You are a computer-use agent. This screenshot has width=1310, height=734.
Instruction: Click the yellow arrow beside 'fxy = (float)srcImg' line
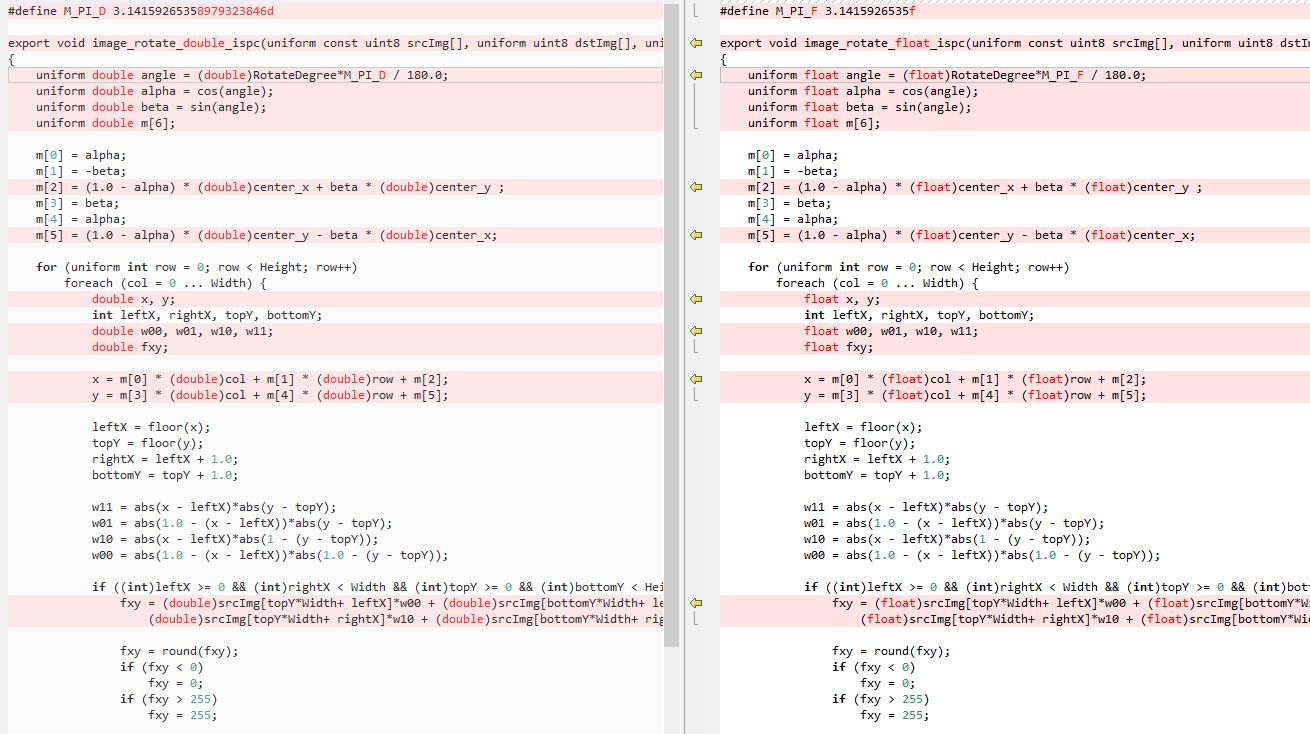696,603
